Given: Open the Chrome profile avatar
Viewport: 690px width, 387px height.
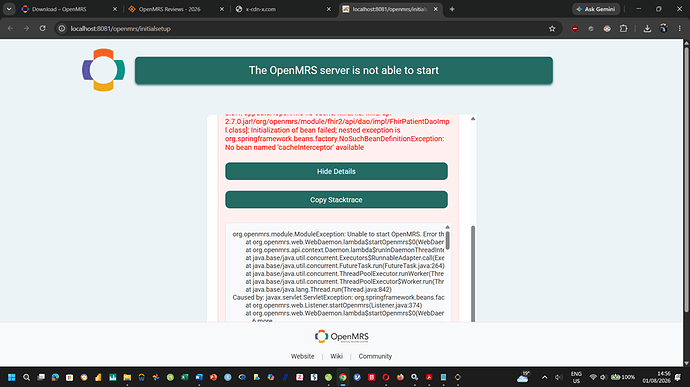Looking at the screenshot, I should click(x=664, y=28).
